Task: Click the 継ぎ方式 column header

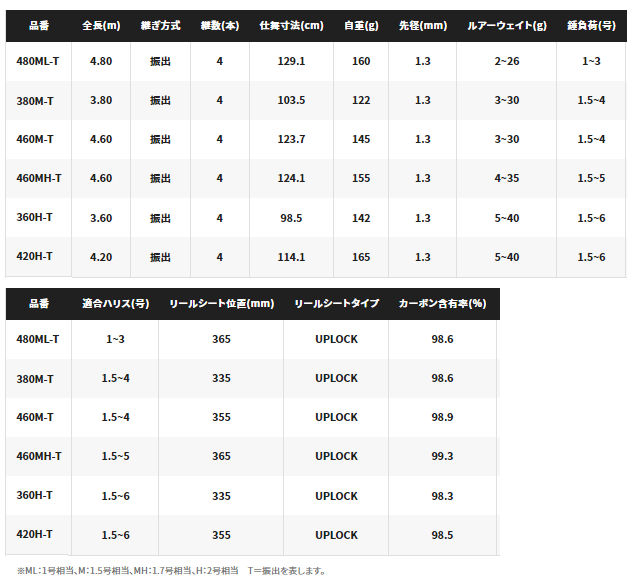Action: (x=160, y=26)
